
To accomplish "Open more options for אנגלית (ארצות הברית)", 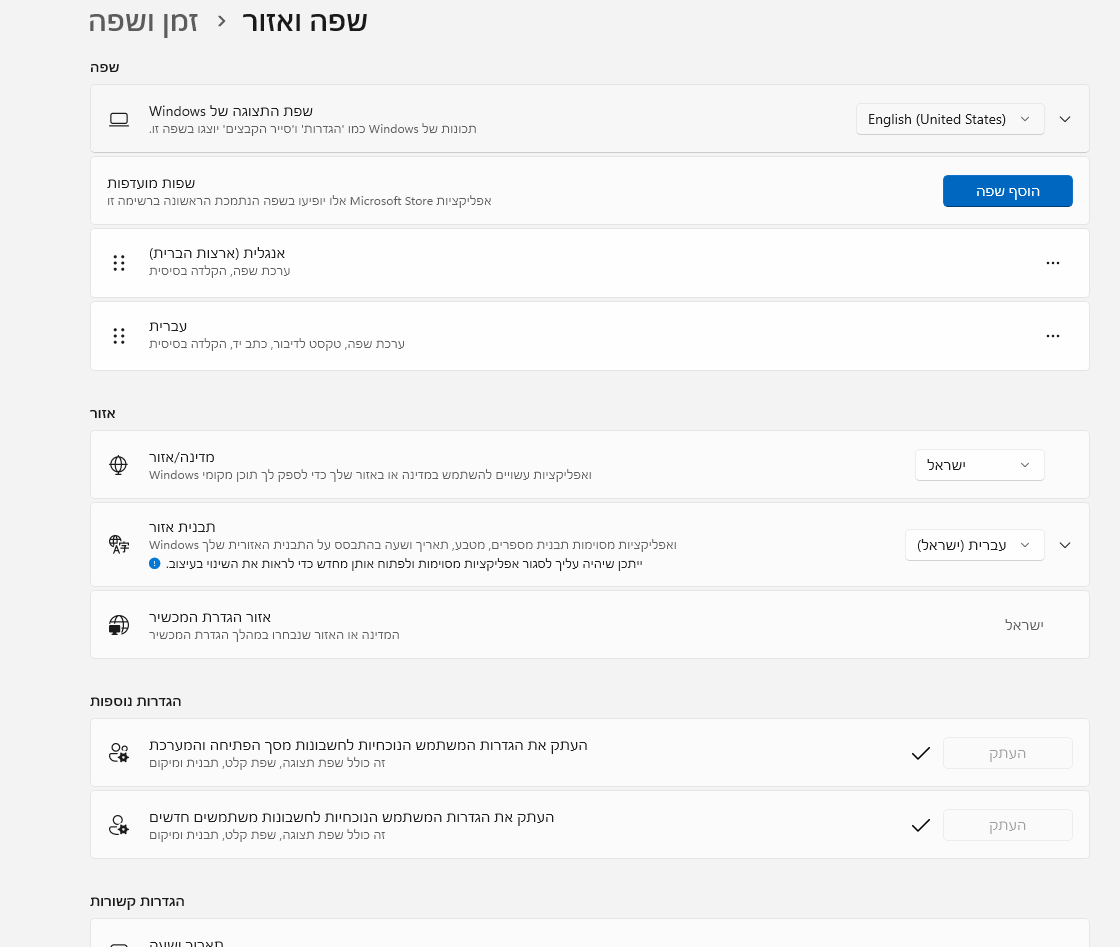I will click(1052, 263).
